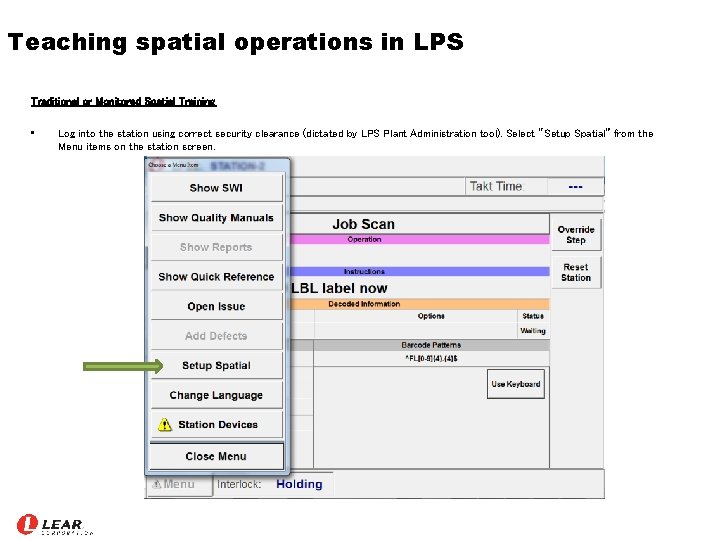The image size is (720, 540).
Task: Click the Menu button at bottom left
Action: coord(179,484)
